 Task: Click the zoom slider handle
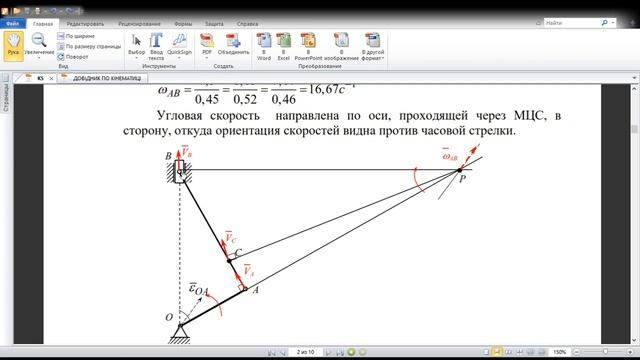(606, 351)
